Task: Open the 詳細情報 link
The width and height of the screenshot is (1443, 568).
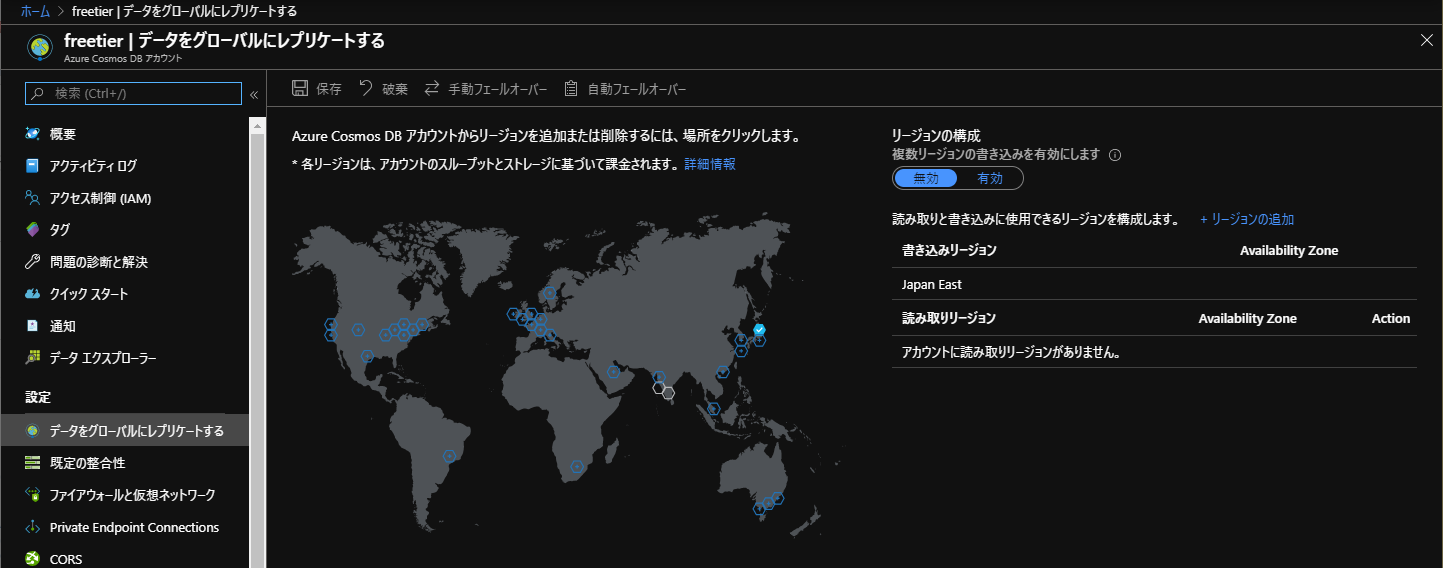Action: pos(710,164)
